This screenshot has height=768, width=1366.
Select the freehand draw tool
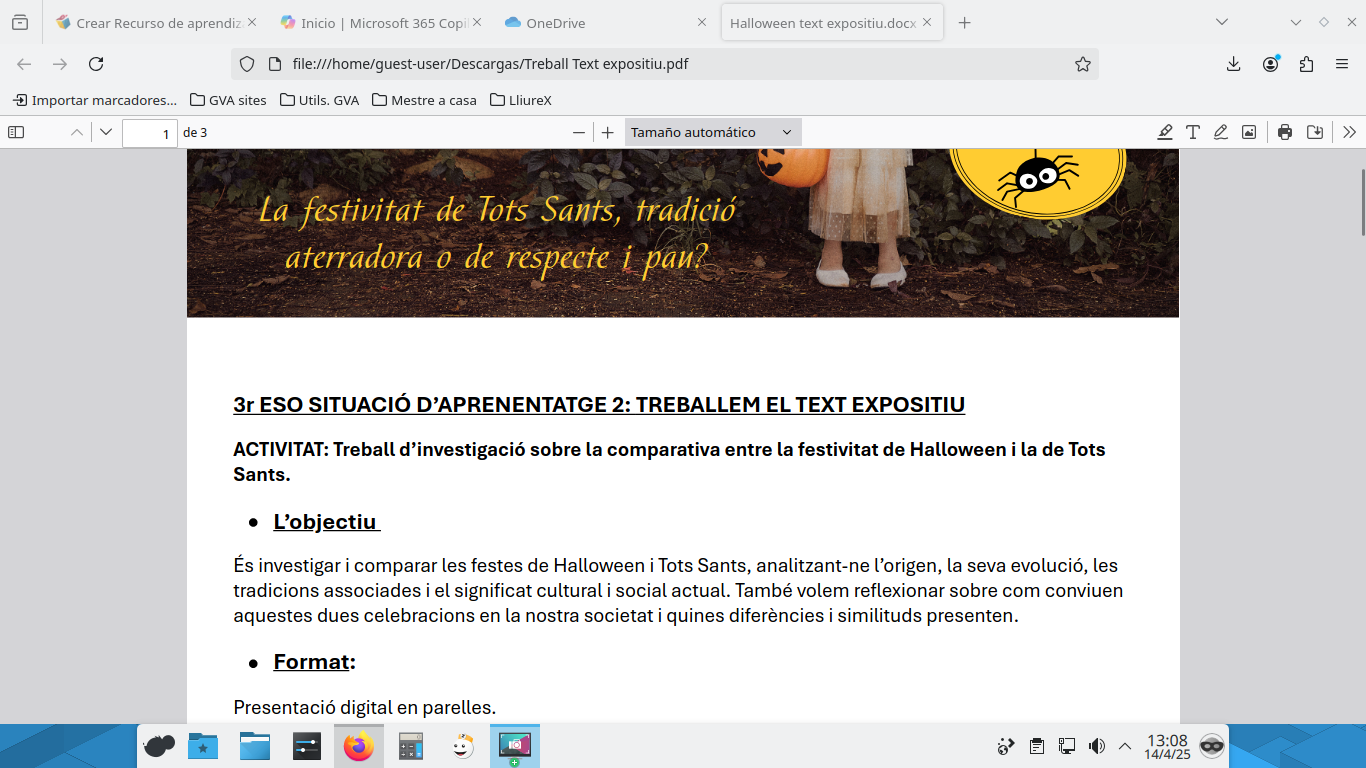pyautogui.click(x=1221, y=132)
